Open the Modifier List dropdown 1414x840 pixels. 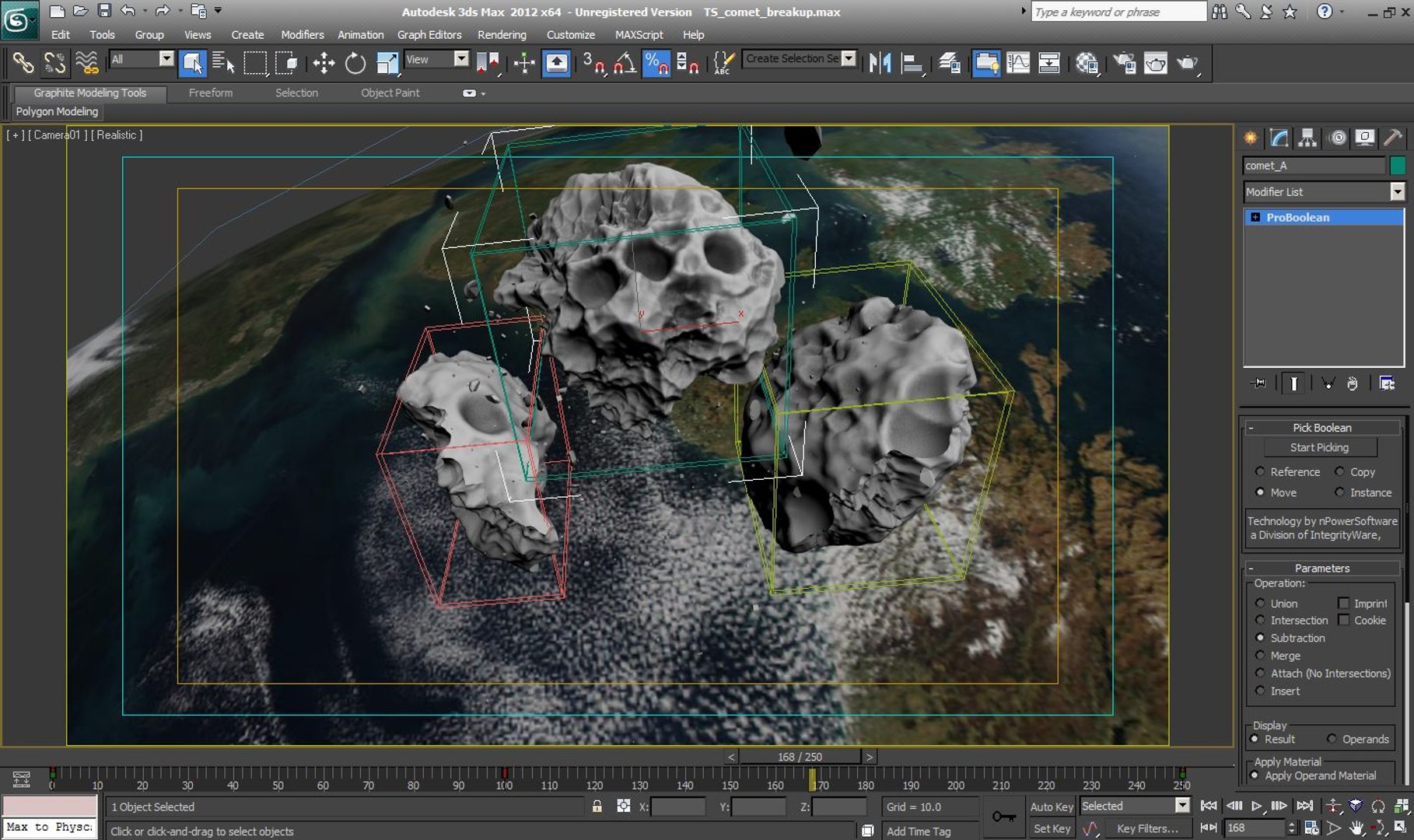pos(1397,191)
